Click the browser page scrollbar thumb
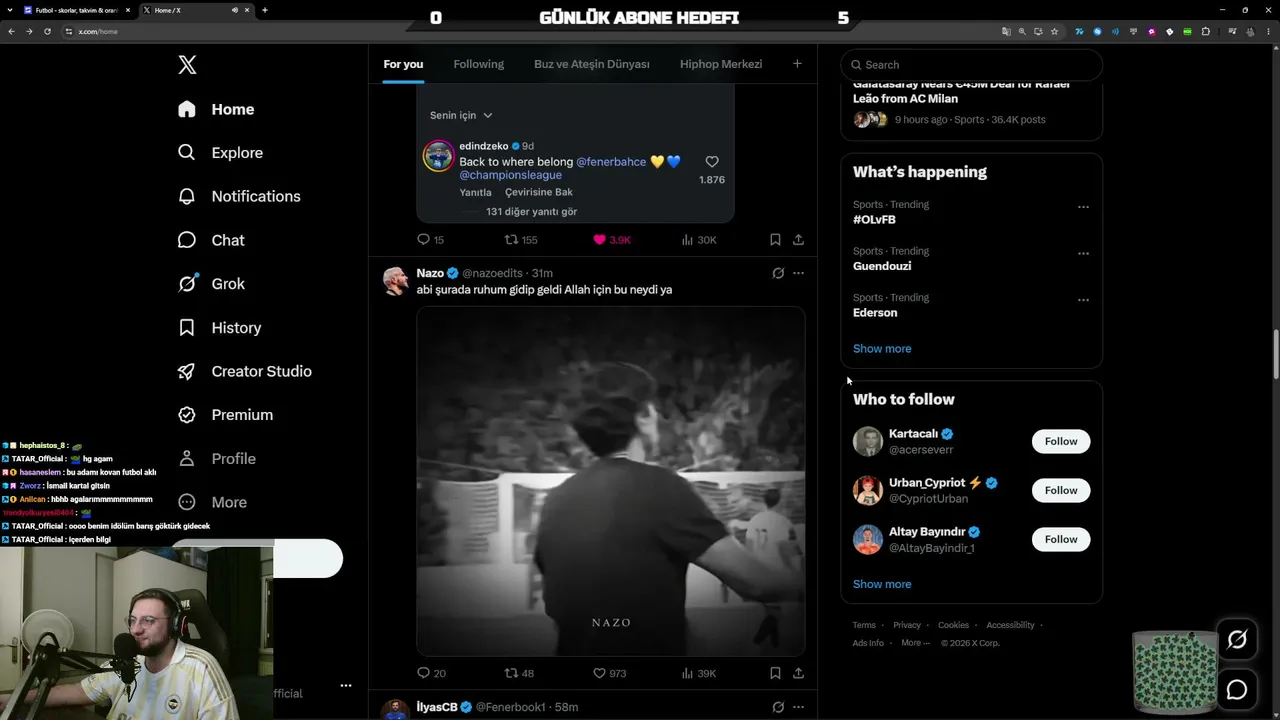Image resolution: width=1280 pixels, height=720 pixels. click(1275, 354)
